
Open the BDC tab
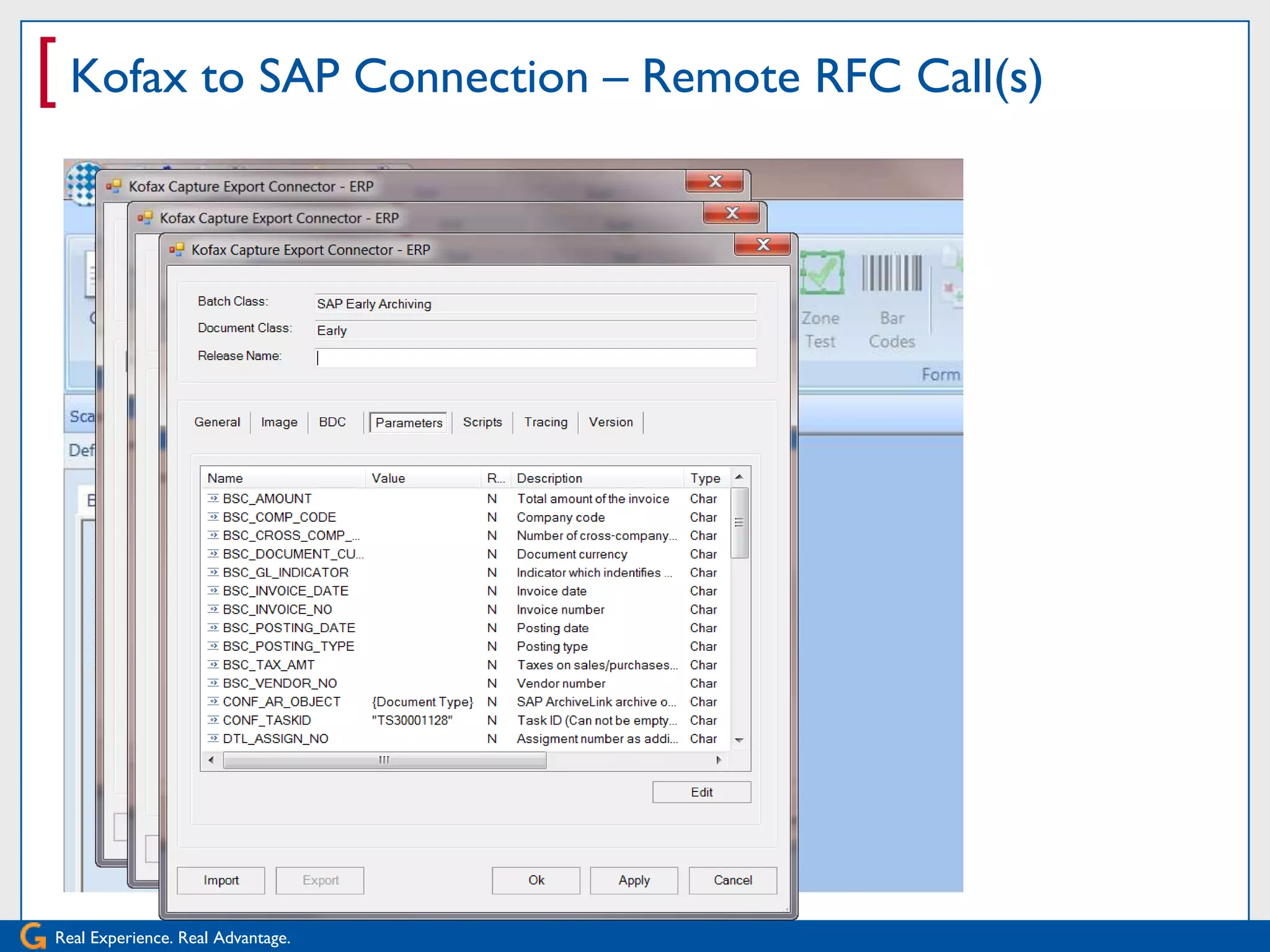[x=332, y=422]
